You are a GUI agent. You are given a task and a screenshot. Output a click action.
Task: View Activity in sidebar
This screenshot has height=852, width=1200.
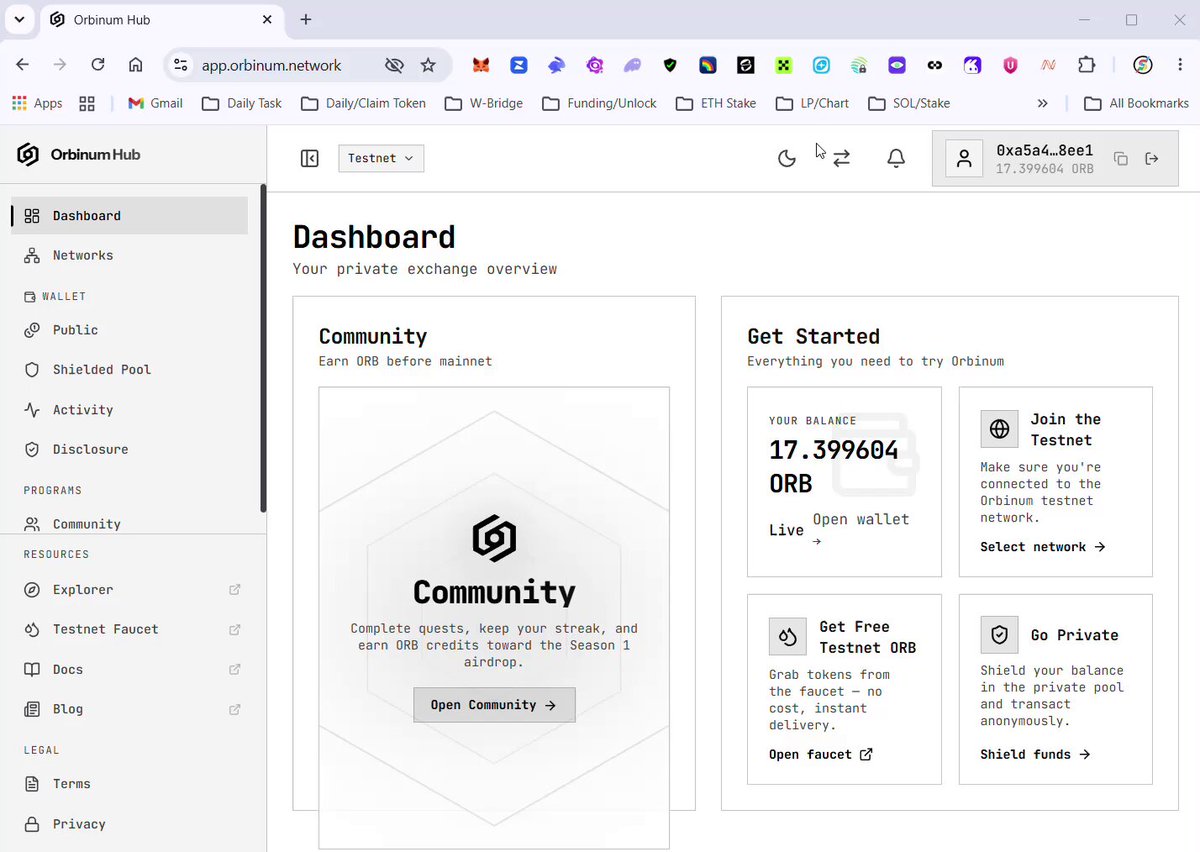click(130, 409)
